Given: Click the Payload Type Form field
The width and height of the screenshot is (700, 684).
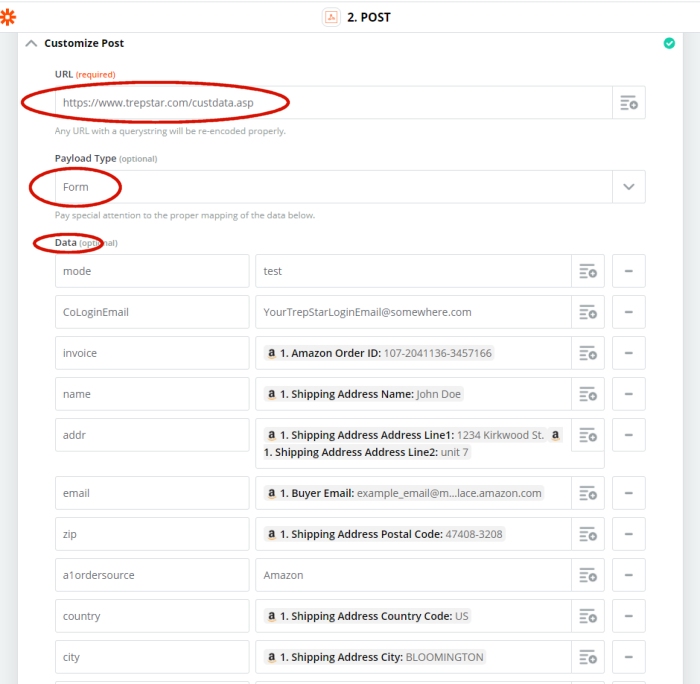Looking at the screenshot, I should [x=333, y=187].
